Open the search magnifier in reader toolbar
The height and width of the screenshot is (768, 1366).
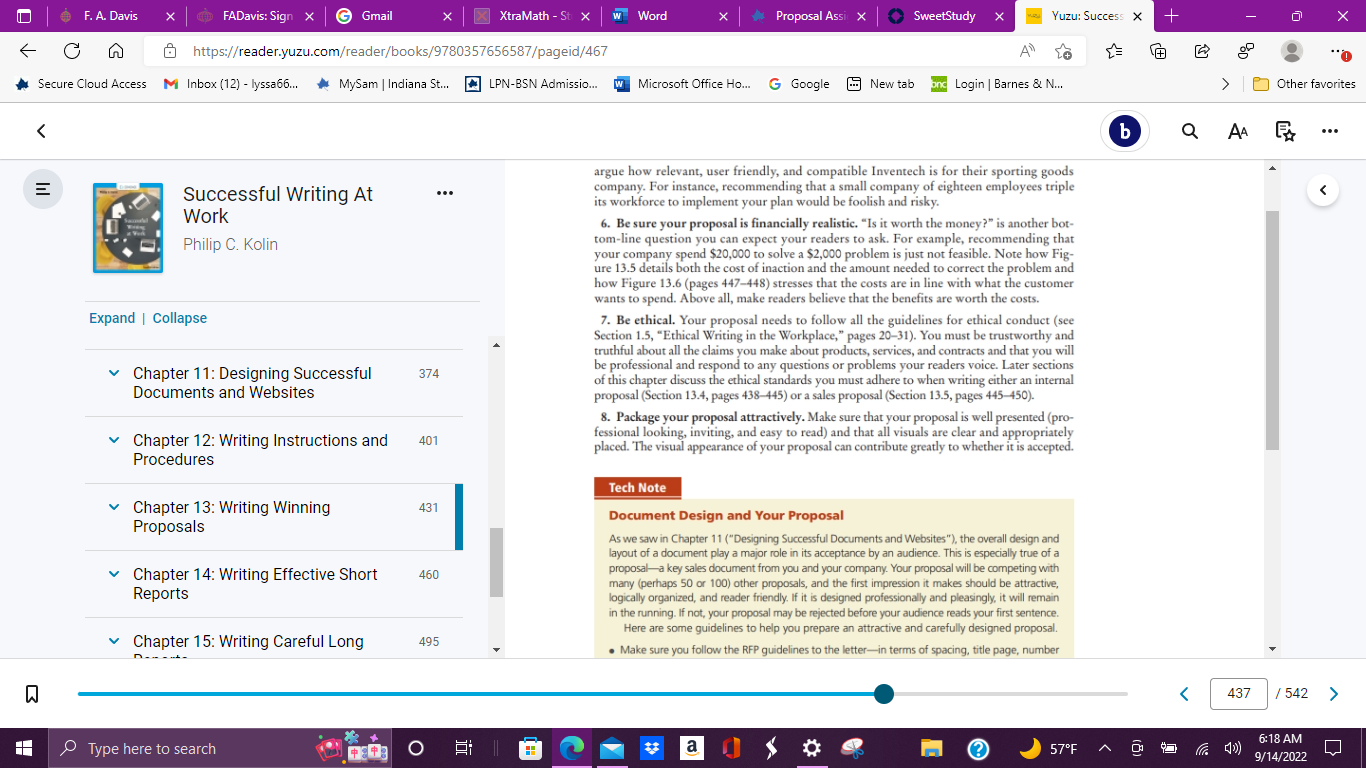[x=1190, y=131]
